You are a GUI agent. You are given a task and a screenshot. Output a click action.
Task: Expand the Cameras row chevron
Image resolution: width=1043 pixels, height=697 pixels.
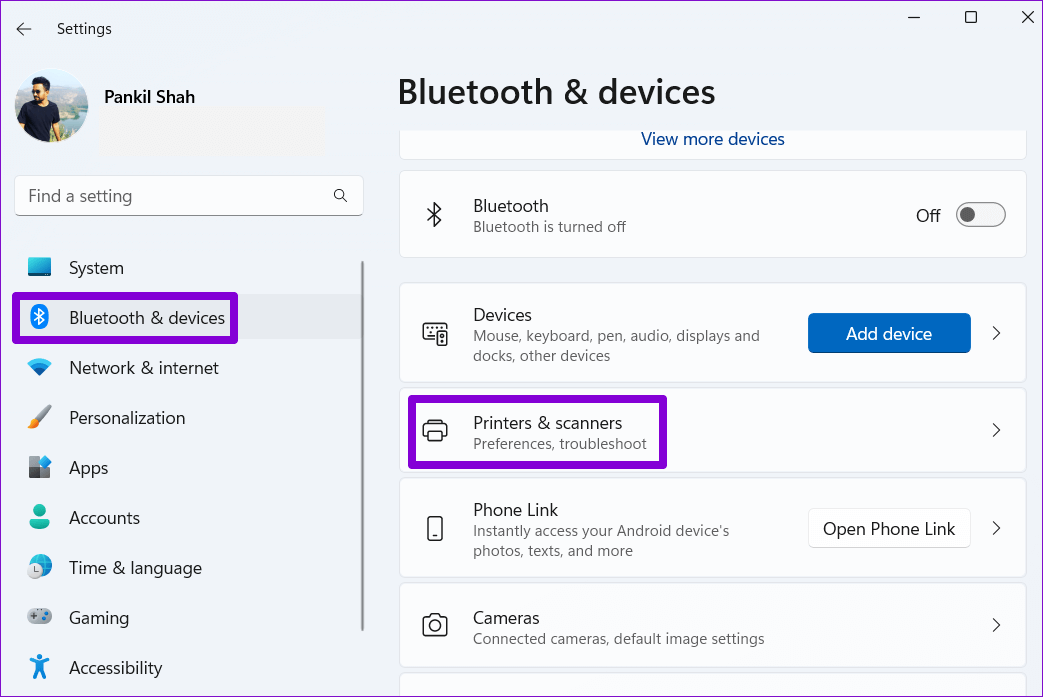996,626
